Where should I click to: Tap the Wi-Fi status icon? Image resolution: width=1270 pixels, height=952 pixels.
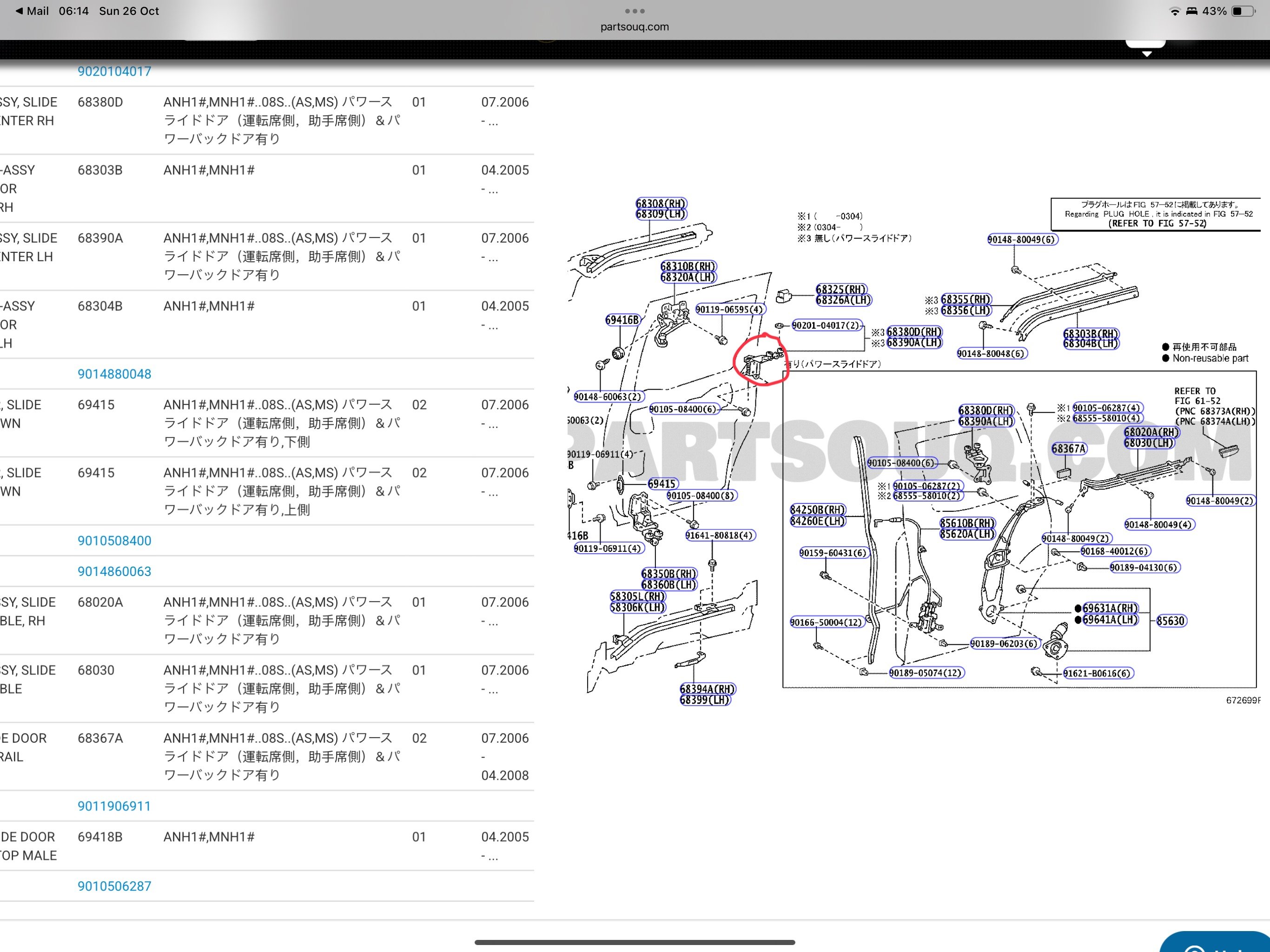1175,11
